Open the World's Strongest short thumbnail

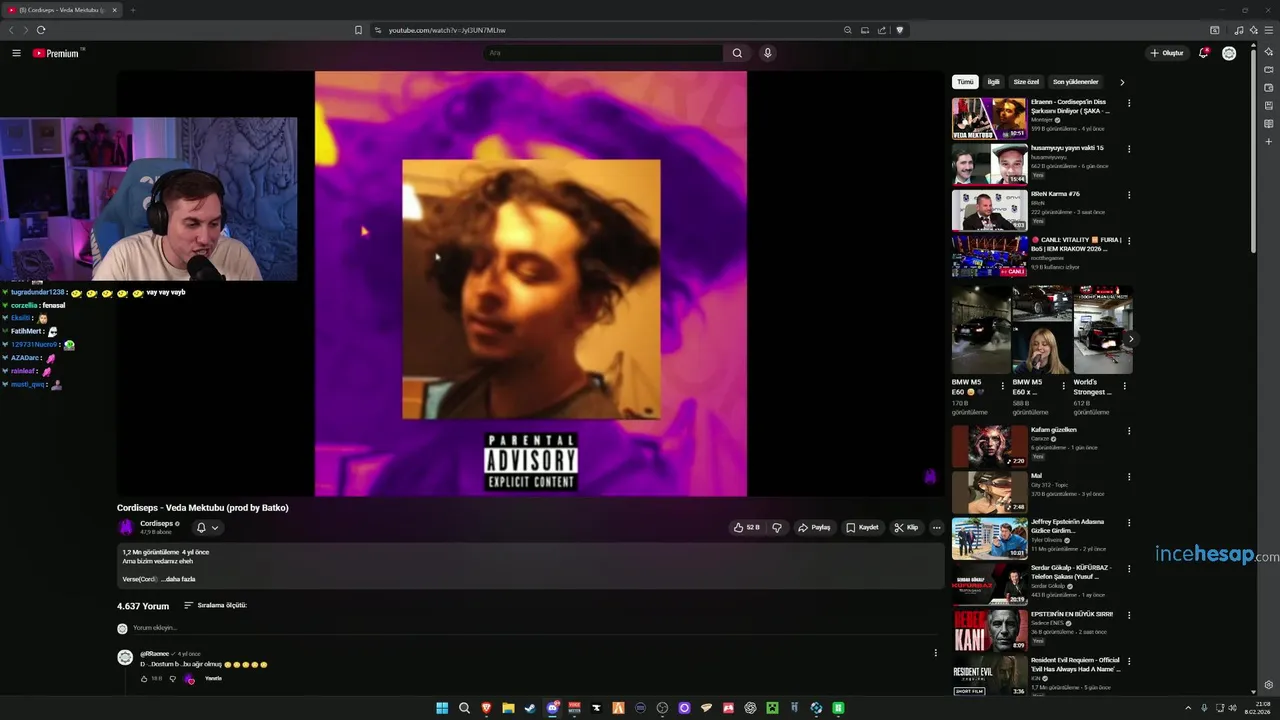[x=1103, y=330]
